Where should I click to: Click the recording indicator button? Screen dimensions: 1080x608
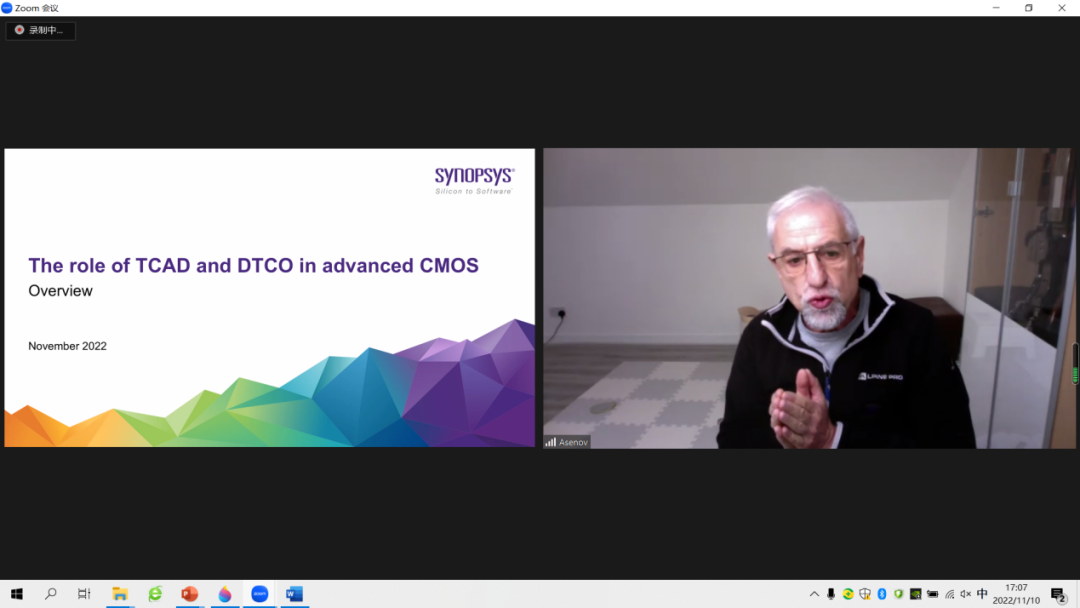point(40,30)
